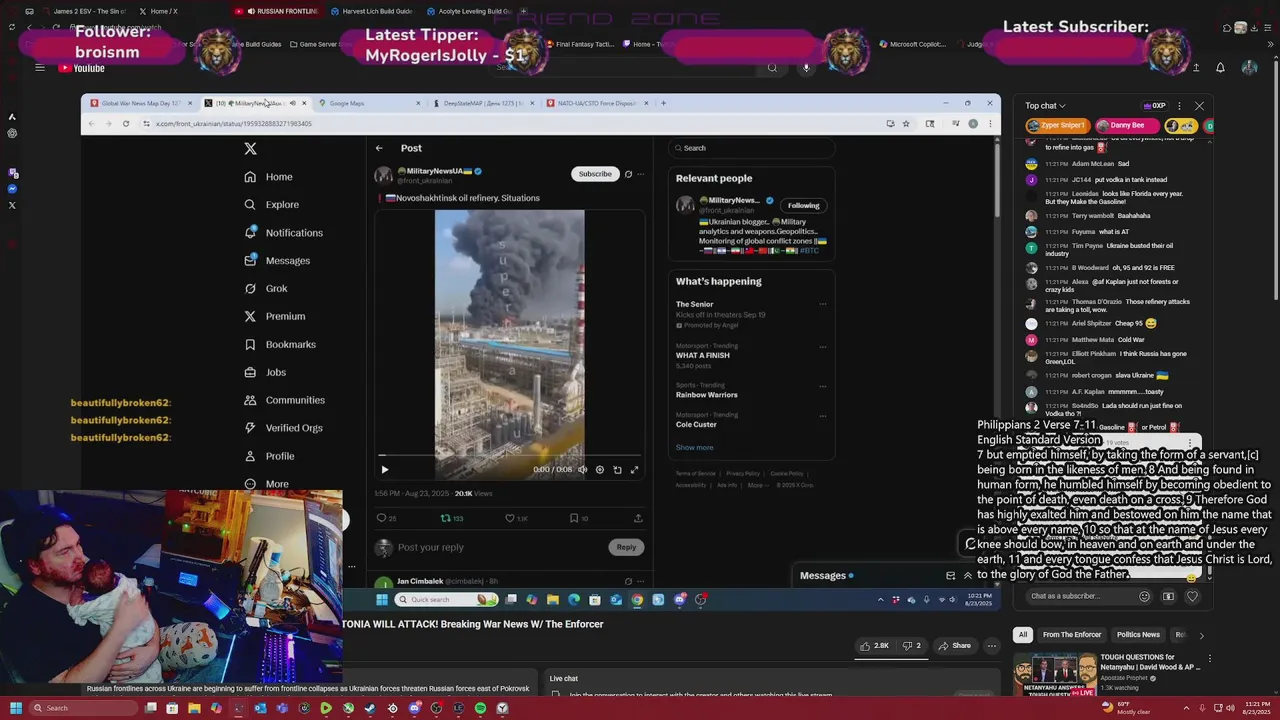Bookmark the page with the star icon

click(906, 124)
